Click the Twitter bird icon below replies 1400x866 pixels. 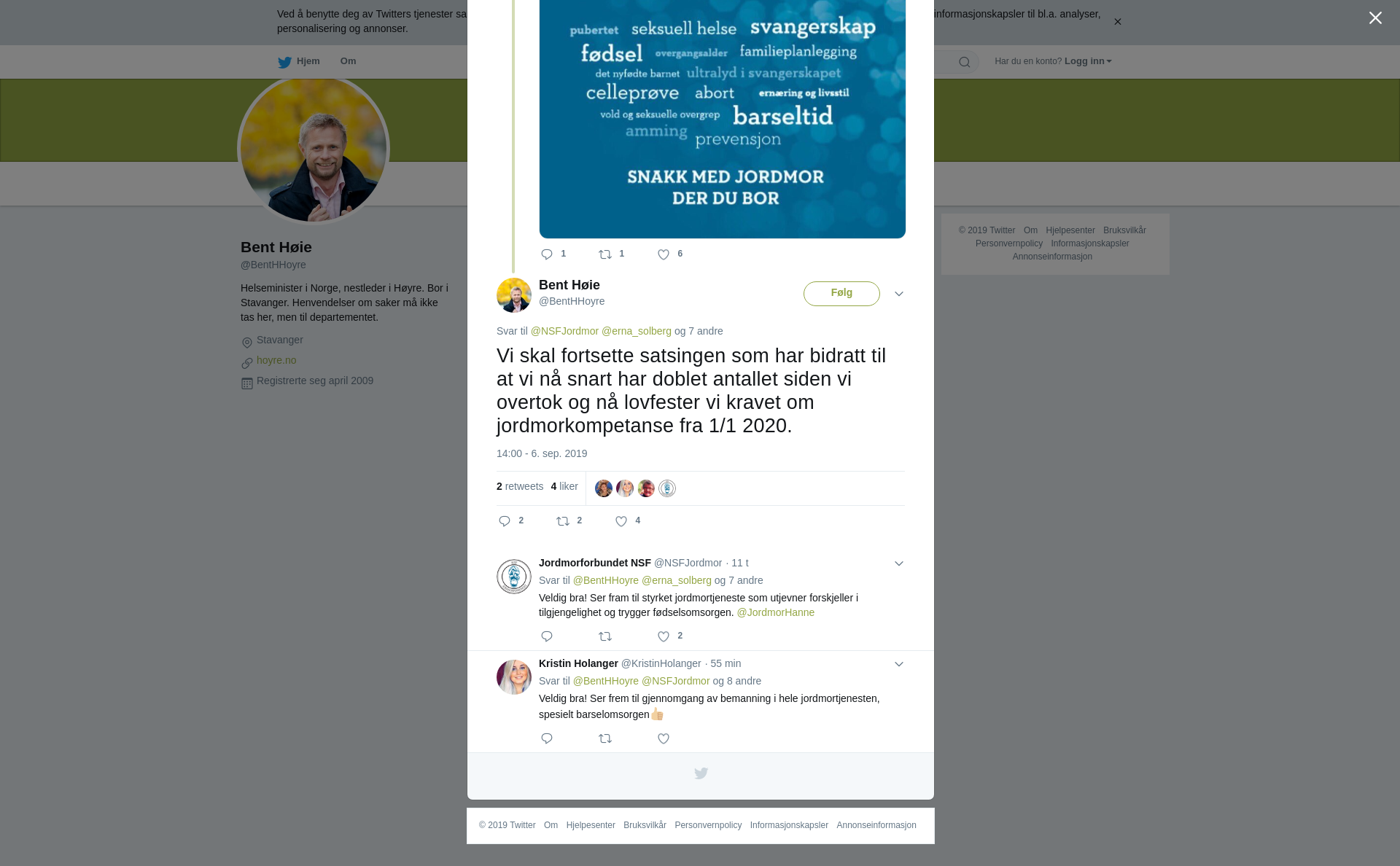click(x=701, y=773)
